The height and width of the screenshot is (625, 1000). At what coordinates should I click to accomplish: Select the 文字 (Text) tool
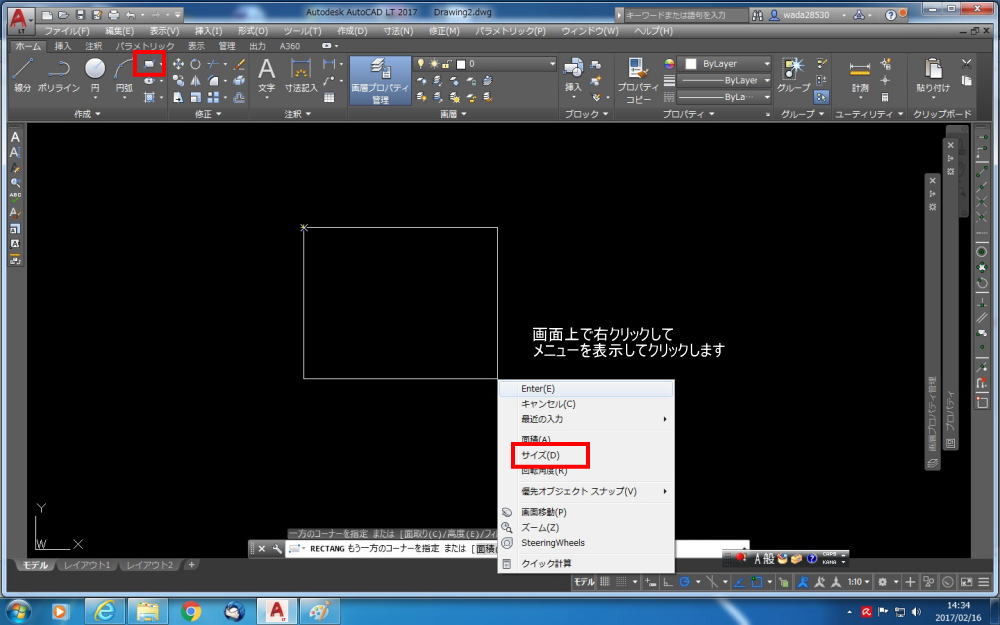coord(267,75)
